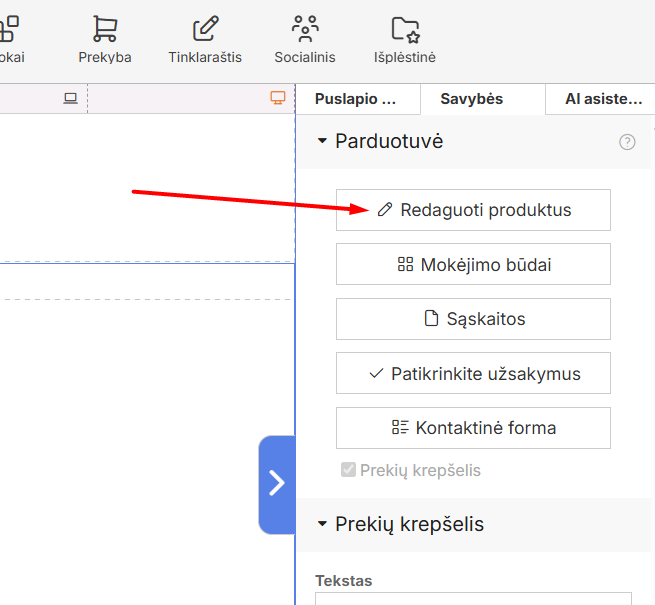The width and height of the screenshot is (655, 605).
Task: Click Patikrinkite užsakymus button
Action: point(473,373)
